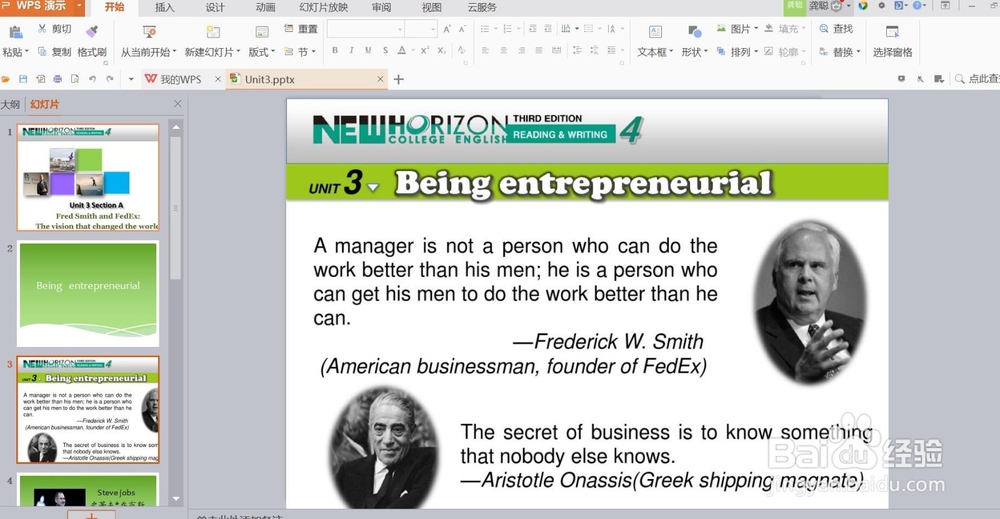Switch to the Animation (动画) tab

[x=265, y=8]
